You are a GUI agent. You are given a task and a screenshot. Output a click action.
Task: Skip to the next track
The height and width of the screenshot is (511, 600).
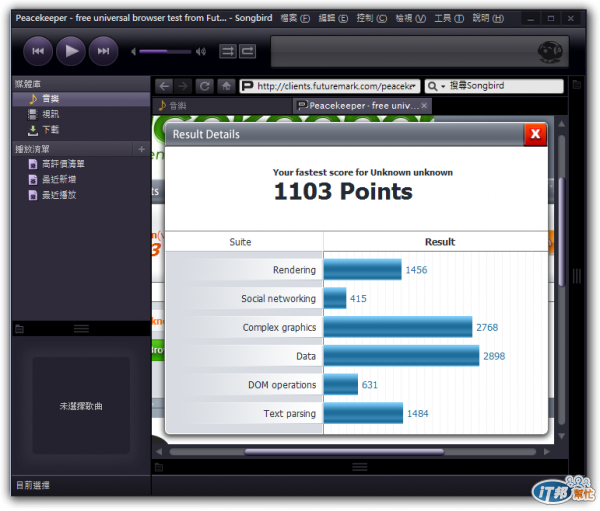103,51
